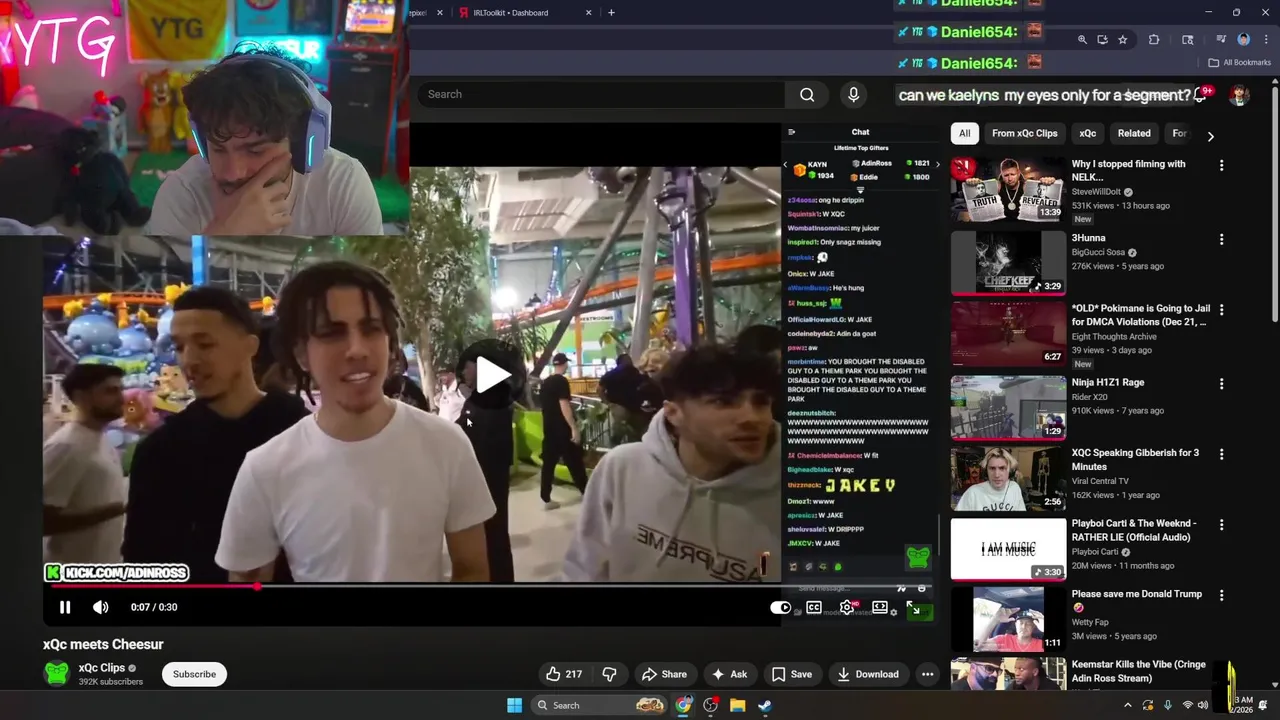Image resolution: width=1280 pixels, height=720 pixels.
Task: Open the player settings gear
Action: 847,607
